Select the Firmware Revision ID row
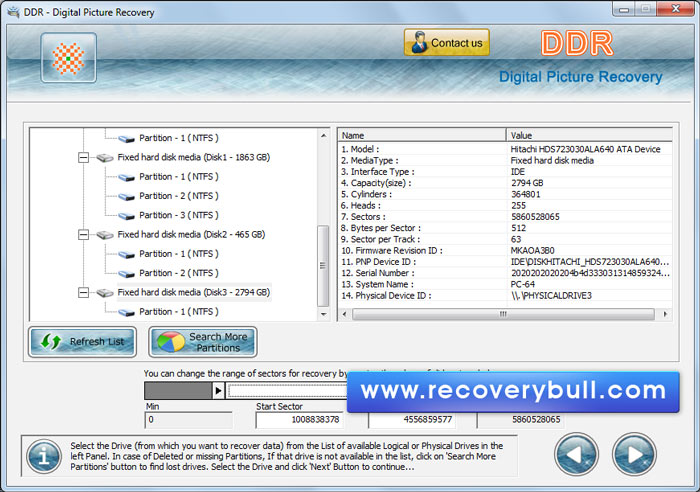The image size is (700, 492). [x=505, y=251]
